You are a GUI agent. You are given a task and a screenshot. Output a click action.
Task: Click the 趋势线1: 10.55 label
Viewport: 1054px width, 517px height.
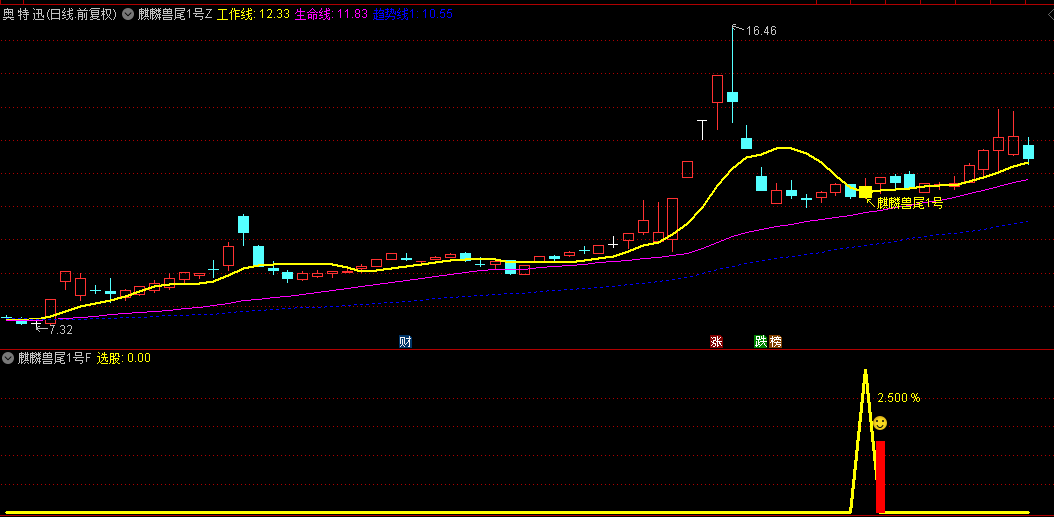413,14
